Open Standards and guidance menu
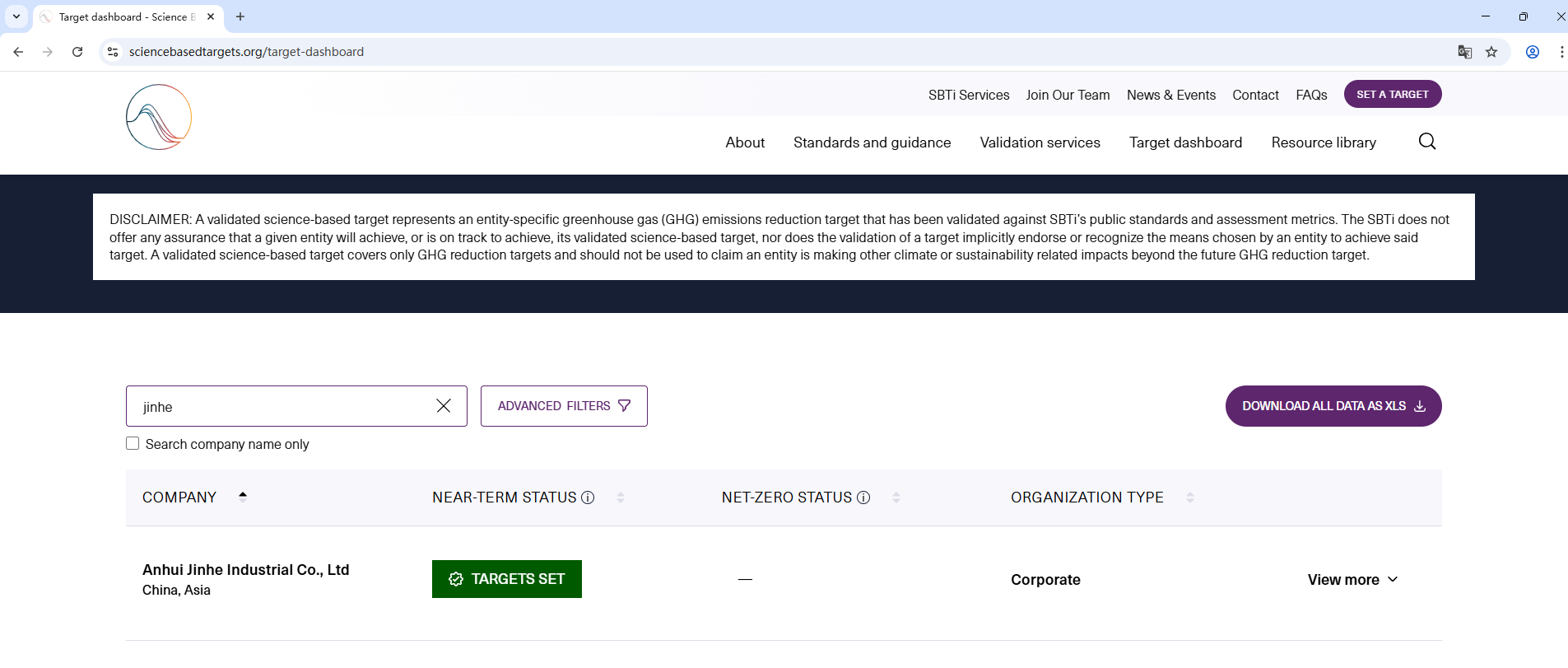 (x=872, y=142)
